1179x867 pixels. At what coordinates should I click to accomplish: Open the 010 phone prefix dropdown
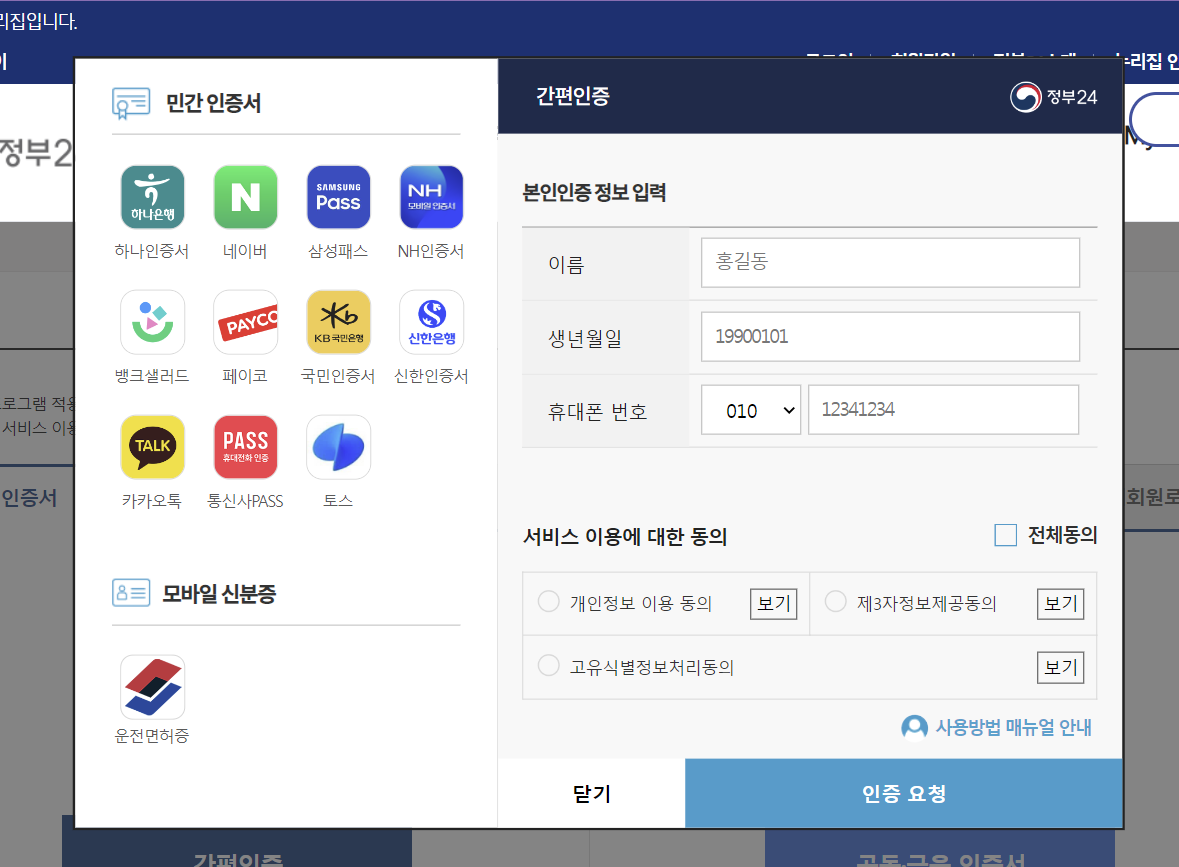point(750,410)
